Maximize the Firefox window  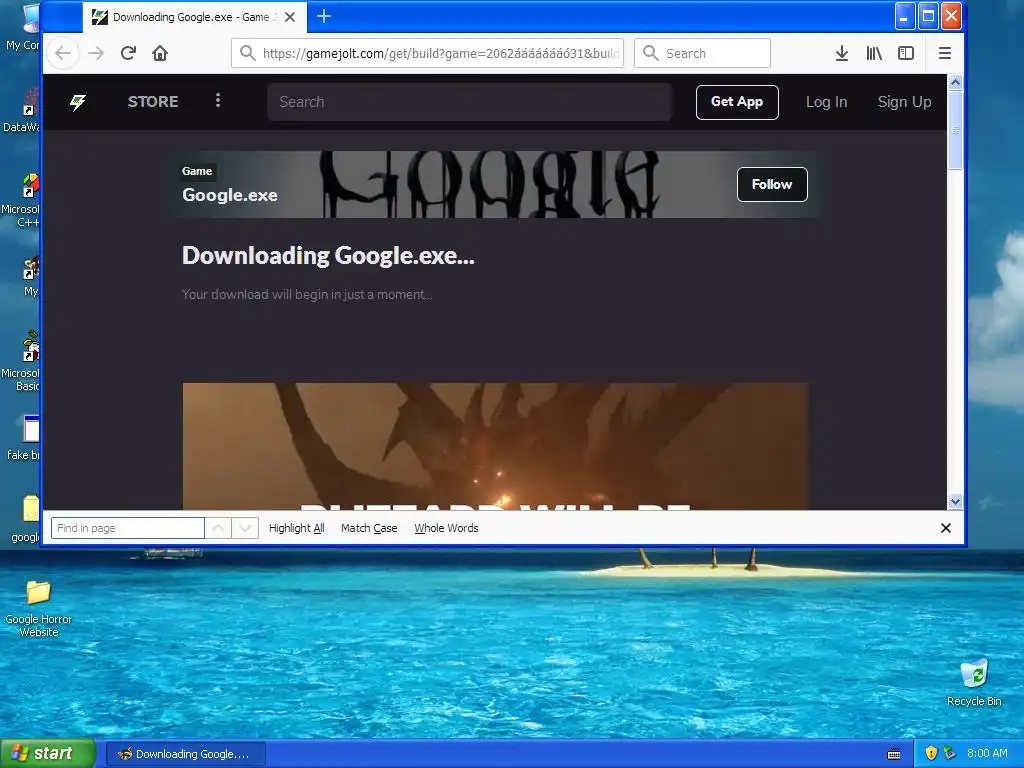click(x=928, y=16)
